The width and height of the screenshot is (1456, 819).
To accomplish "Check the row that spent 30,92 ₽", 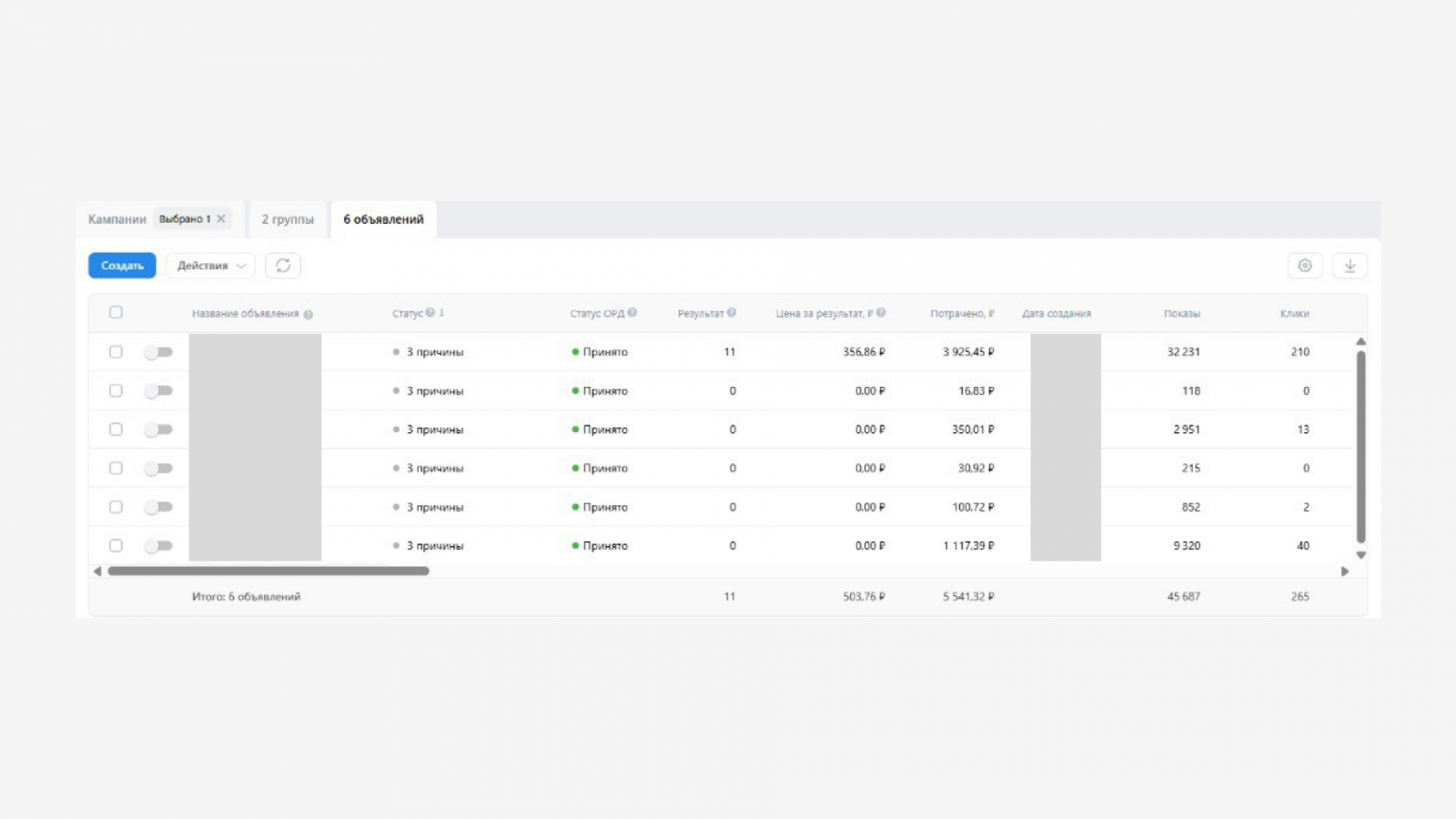I will [x=116, y=468].
